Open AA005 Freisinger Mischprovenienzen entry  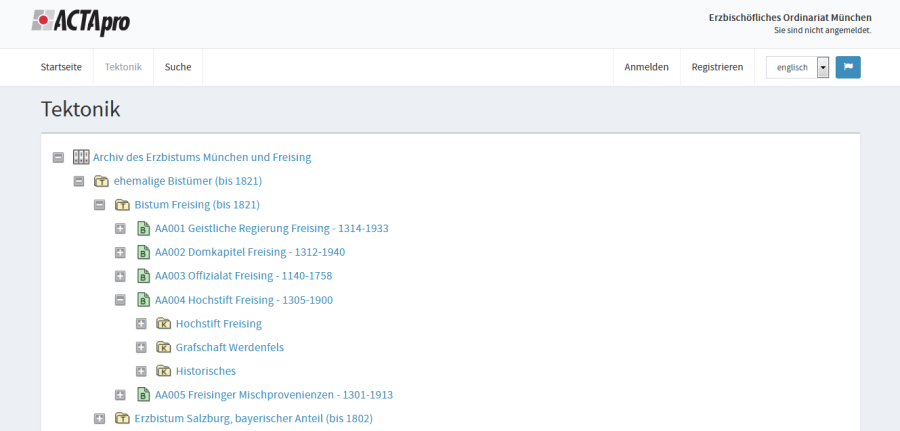[273, 395]
